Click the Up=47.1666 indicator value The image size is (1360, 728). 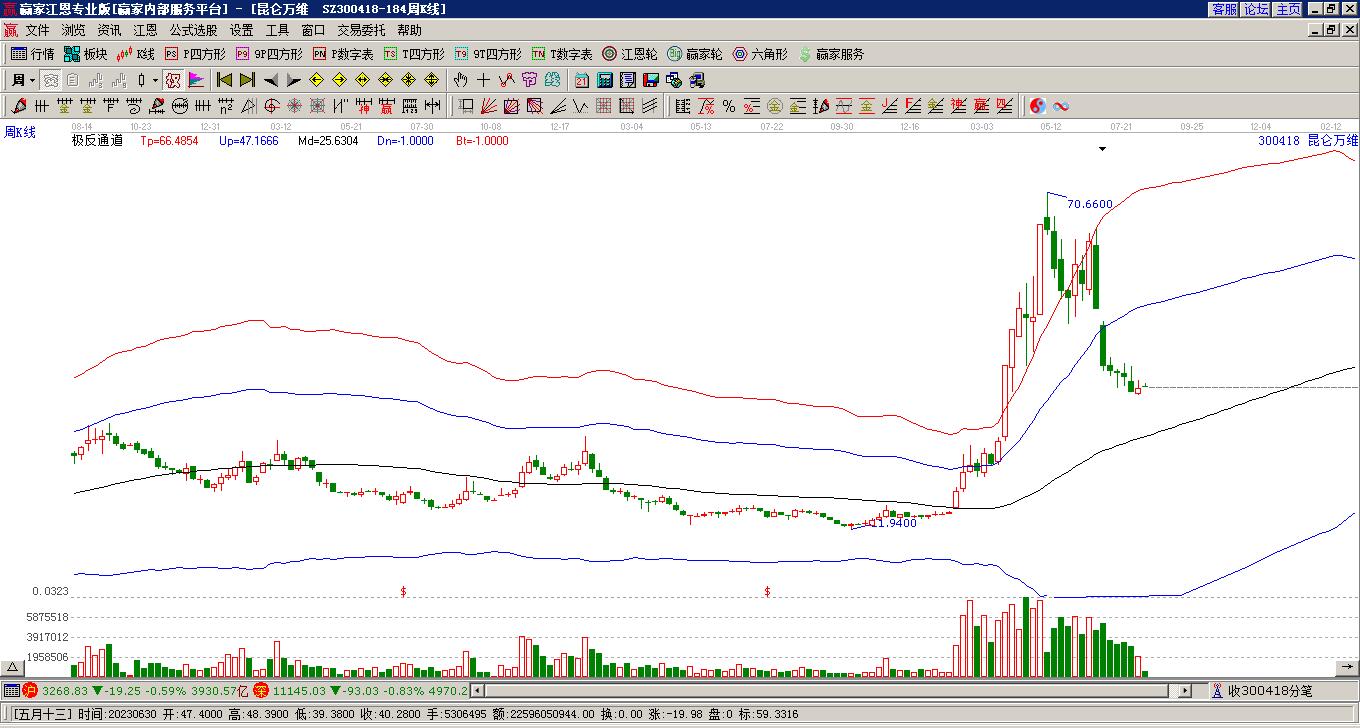(249, 141)
